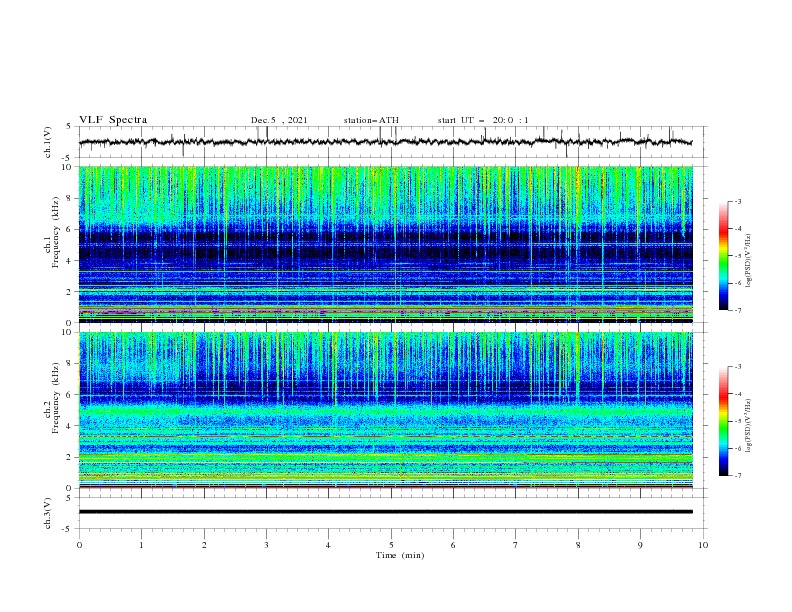This screenshot has width=792, height=612.
Task: Click inside the ch.2 spectrogram panel
Action: point(385,410)
